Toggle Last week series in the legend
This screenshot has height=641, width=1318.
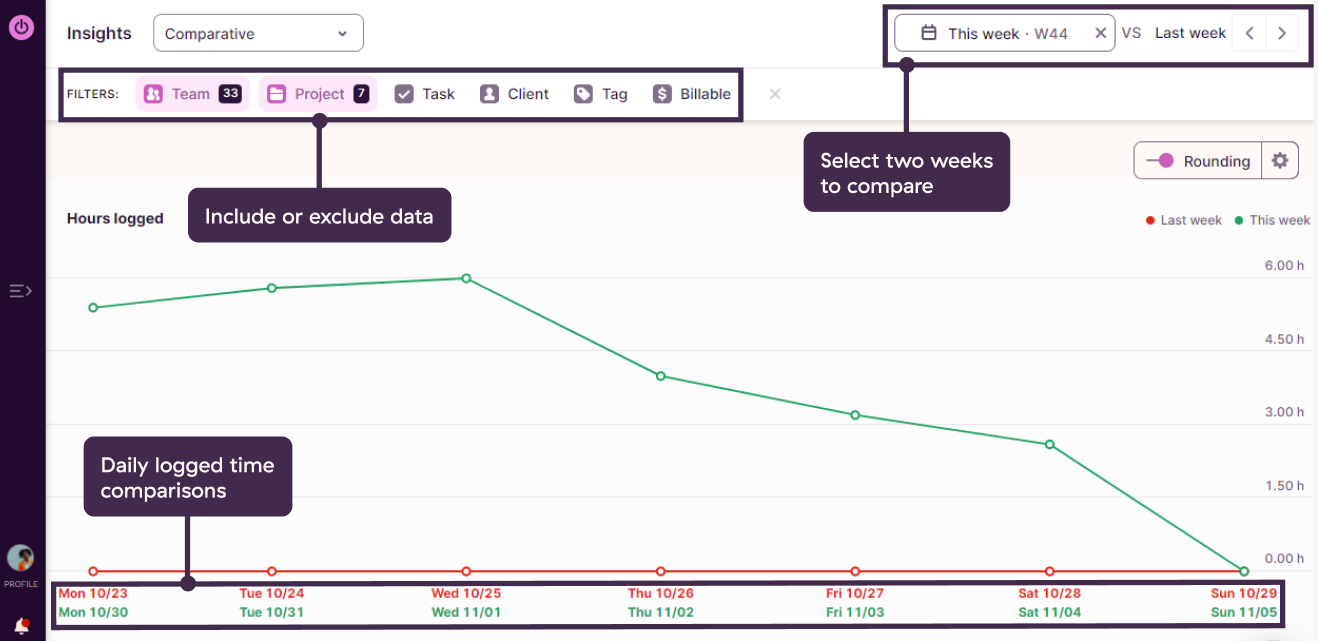pos(1183,220)
